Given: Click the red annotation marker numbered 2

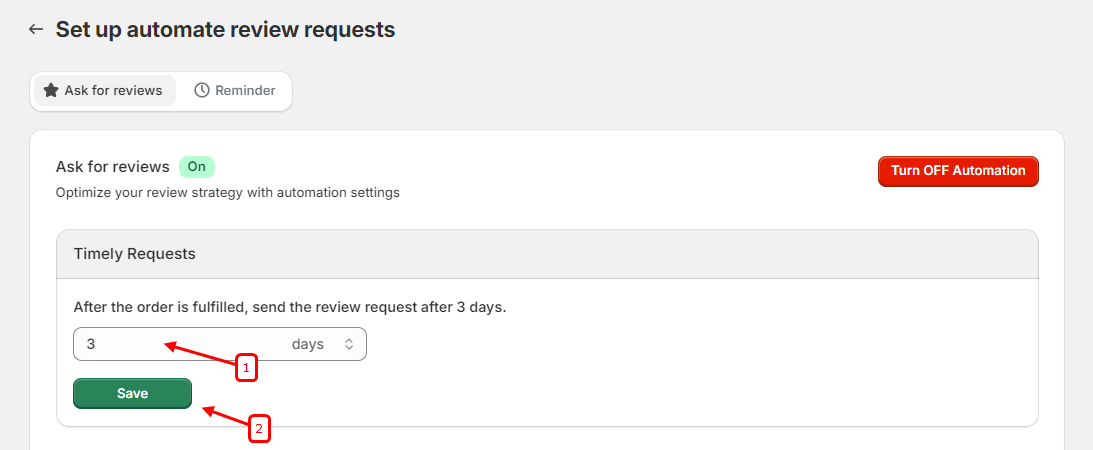Looking at the screenshot, I should pos(259,430).
